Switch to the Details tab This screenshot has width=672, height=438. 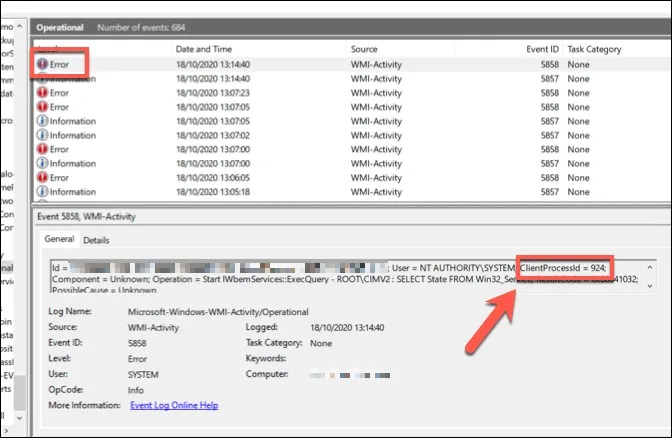pyautogui.click(x=96, y=240)
